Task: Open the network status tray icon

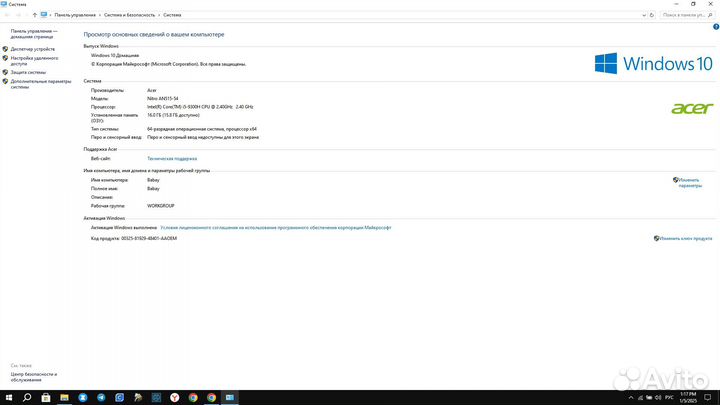Action: click(641, 398)
